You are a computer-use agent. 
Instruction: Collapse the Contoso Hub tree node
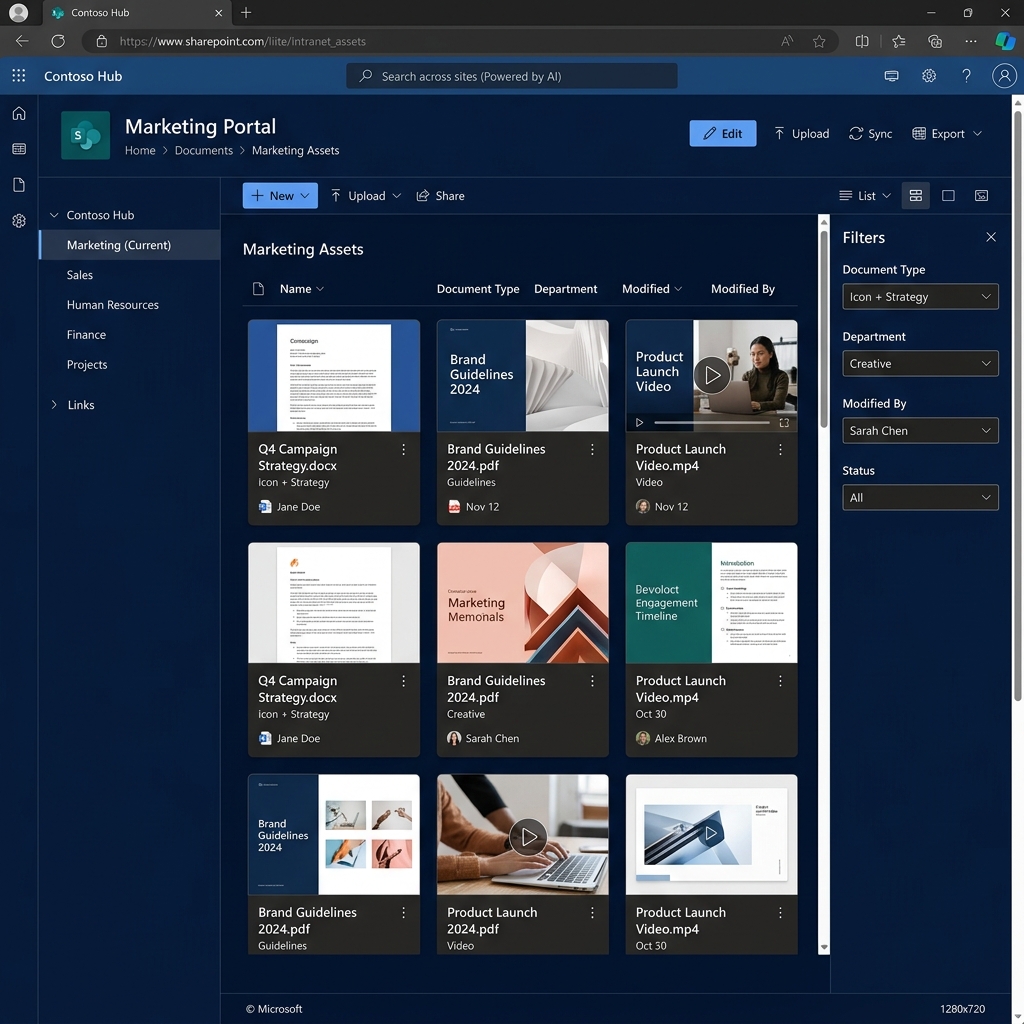[x=54, y=215]
